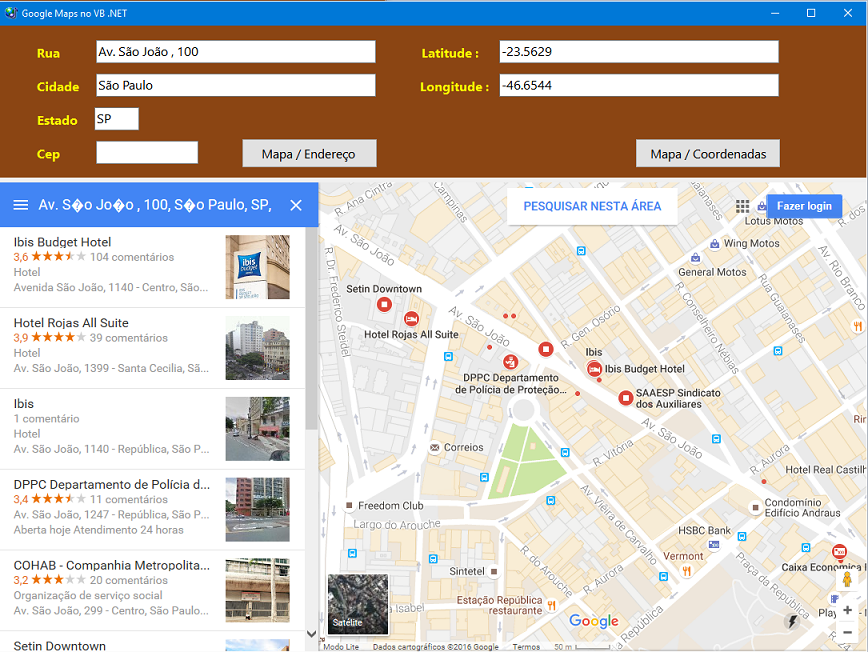The image size is (868, 652).
Task: Open COHAB - Companhia Metropolitana result
Action: click(152, 591)
